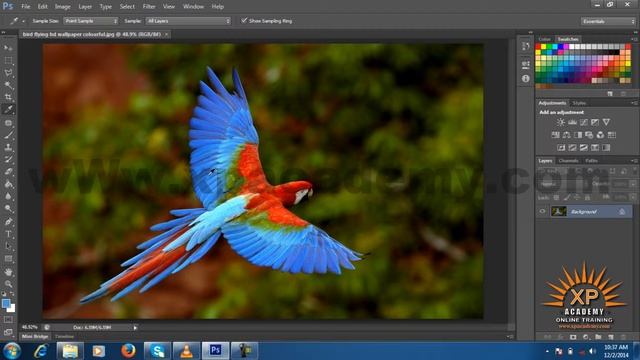Select the Path Selection tool
The height and width of the screenshot is (360, 640).
(8, 246)
